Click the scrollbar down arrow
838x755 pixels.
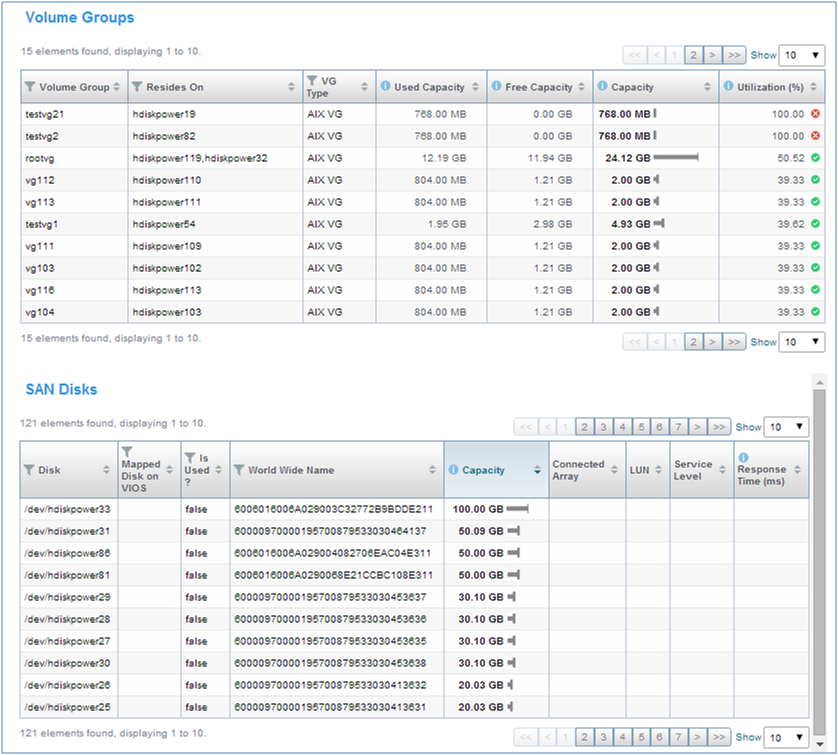pyautogui.click(x=819, y=744)
